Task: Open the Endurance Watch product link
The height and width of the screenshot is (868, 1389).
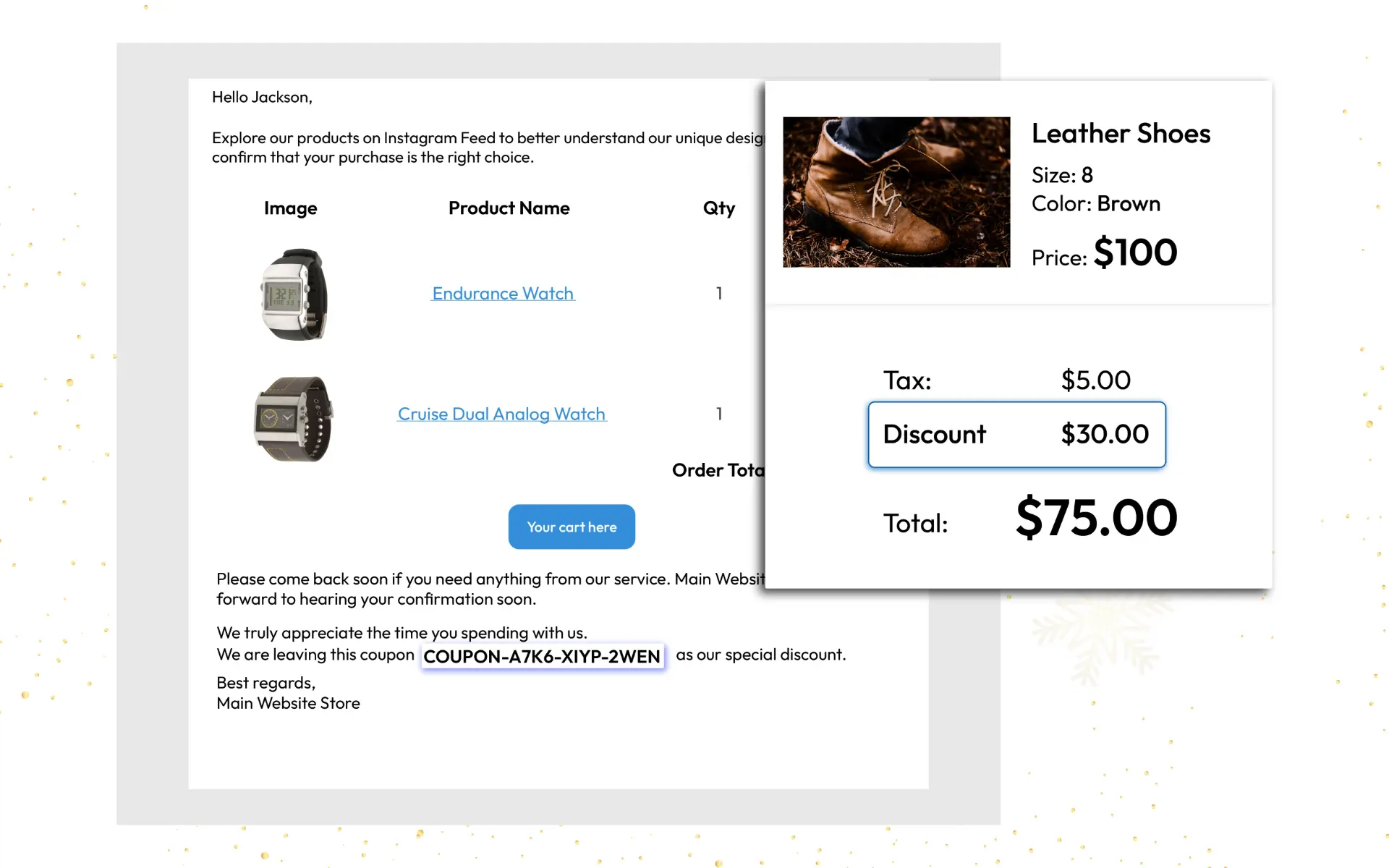Action: pyautogui.click(x=503, y=293)
